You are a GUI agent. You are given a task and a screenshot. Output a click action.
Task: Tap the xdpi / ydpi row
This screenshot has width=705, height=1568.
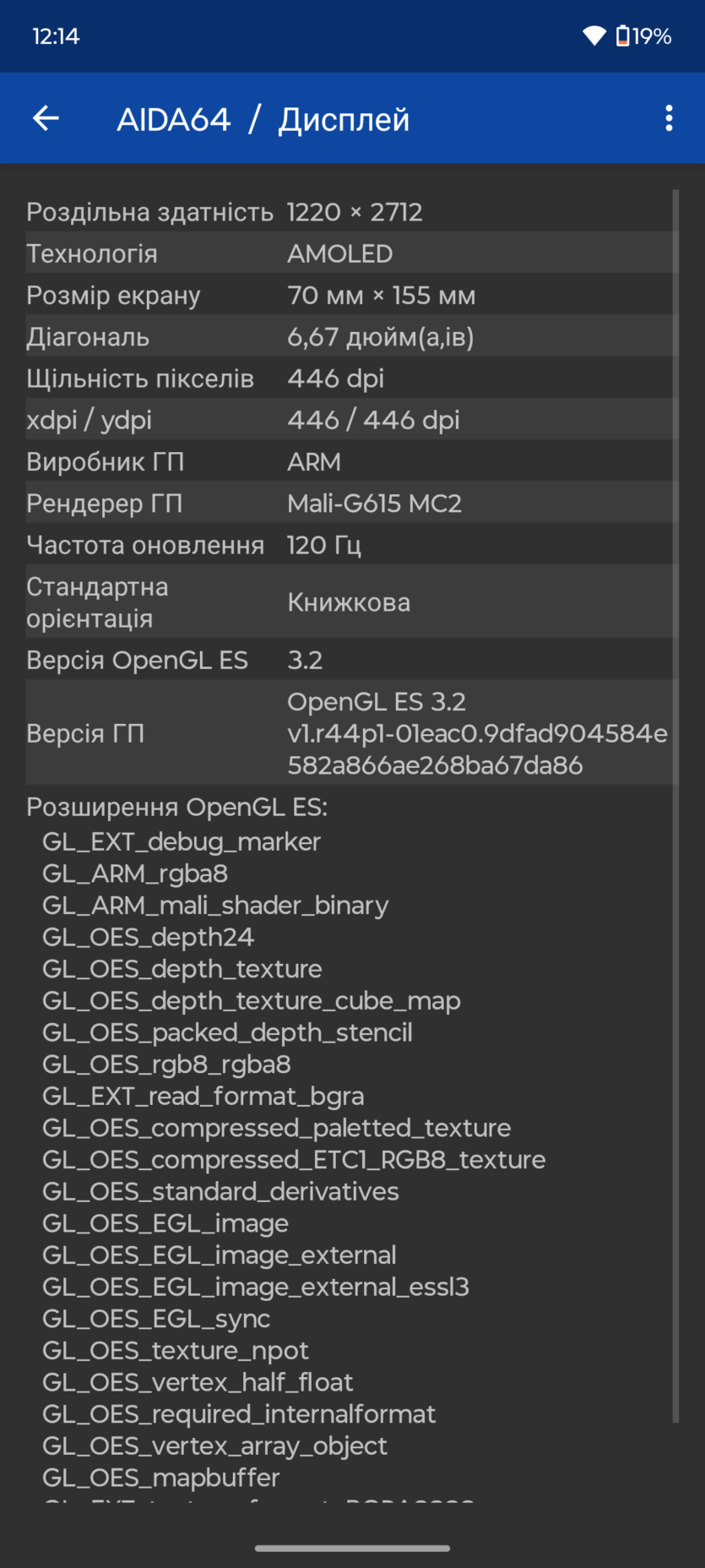click(x=351, y=420)
